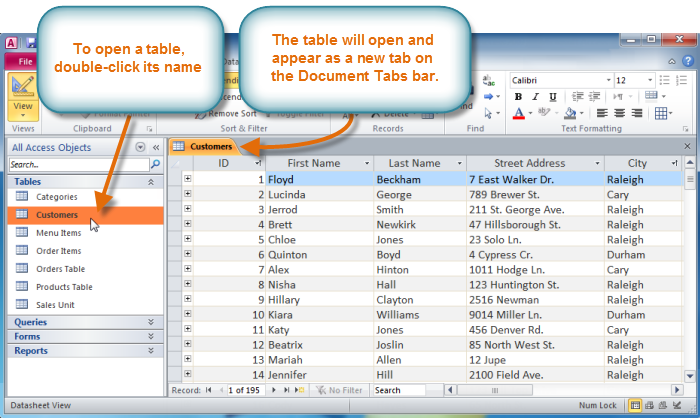
Task: Expand the record row for Floyd Beckham
Action: click(x=188, y=179)
